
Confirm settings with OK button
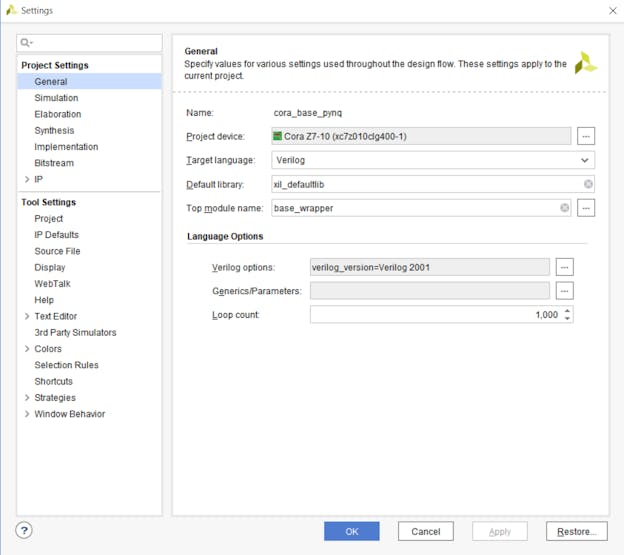(352, 531)
